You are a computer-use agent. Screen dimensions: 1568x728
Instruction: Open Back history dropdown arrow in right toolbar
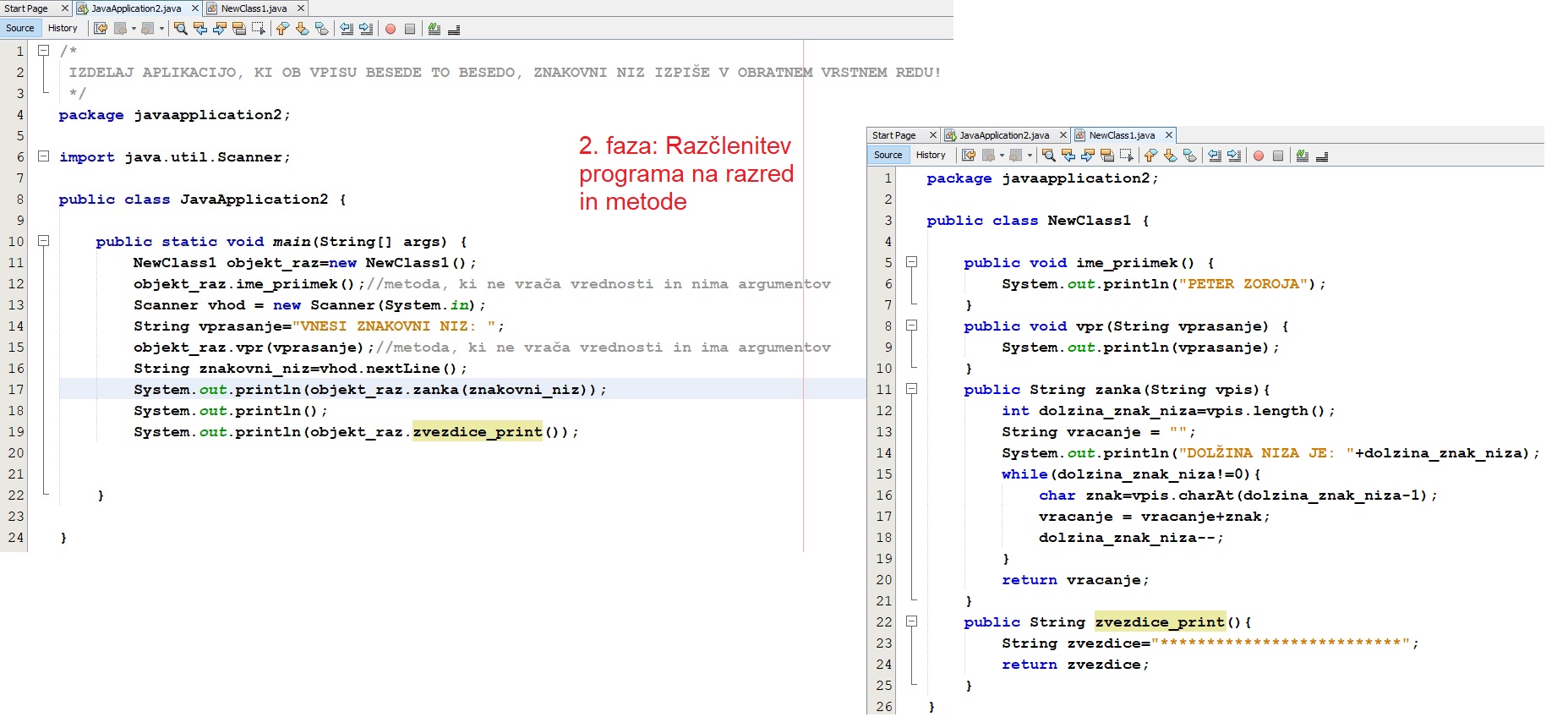(x=1002, y=156)
